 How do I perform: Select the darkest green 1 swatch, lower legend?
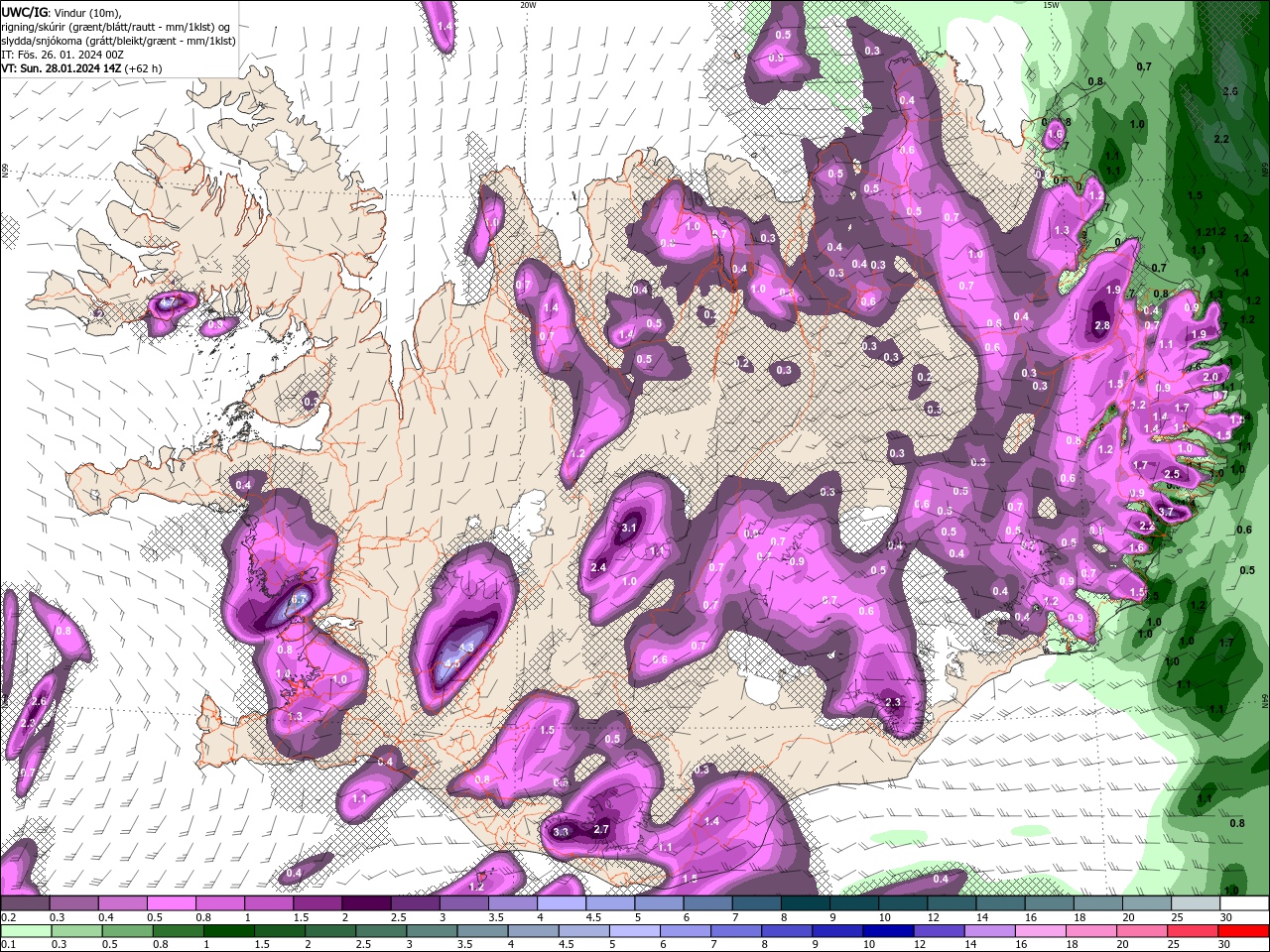[x=228, y=931]
